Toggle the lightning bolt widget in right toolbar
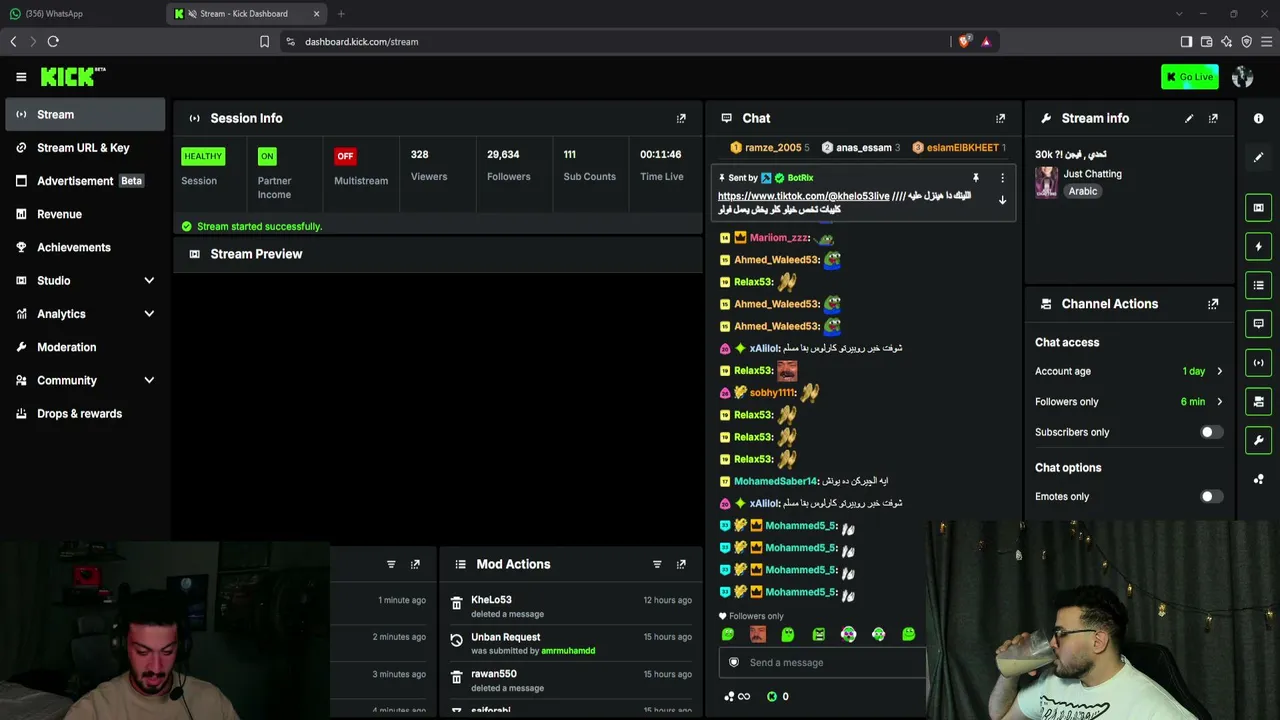 pyautogui.click(x=1258, y=247)
